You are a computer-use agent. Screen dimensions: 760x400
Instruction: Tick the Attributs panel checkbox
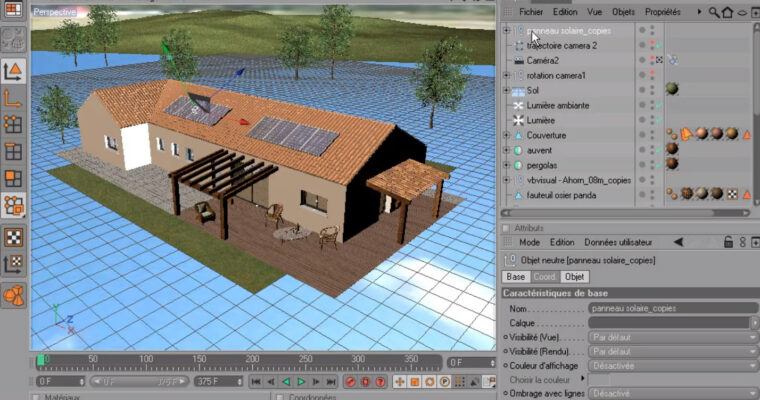click(x=506, y=228)
